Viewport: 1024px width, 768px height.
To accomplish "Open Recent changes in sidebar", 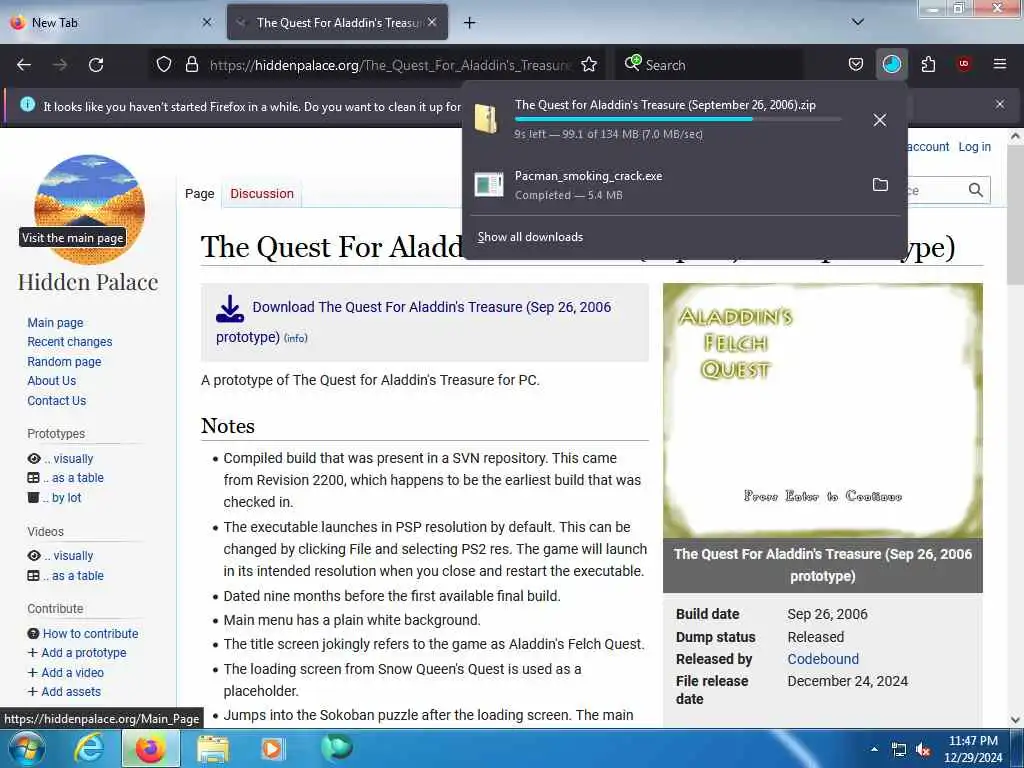I will 70,342.
